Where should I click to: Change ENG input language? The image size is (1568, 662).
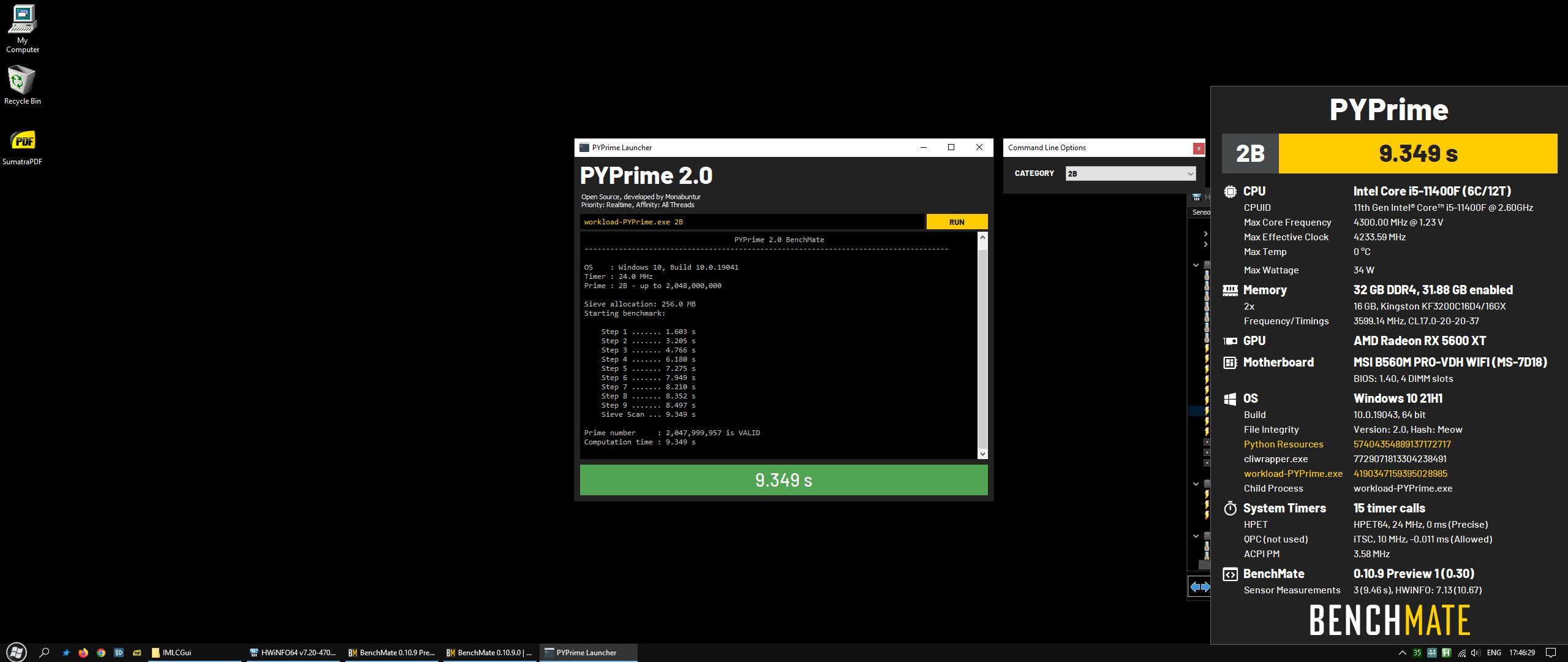pos(1494,653)
